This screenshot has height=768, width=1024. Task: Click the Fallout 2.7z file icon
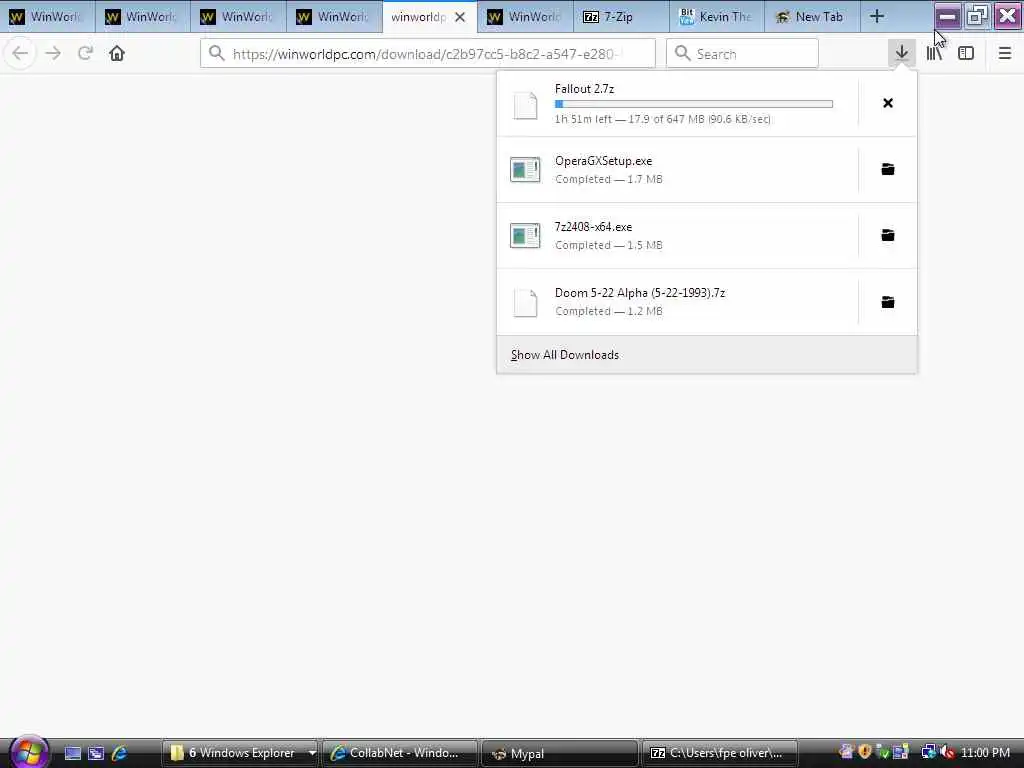pos(525,105)
